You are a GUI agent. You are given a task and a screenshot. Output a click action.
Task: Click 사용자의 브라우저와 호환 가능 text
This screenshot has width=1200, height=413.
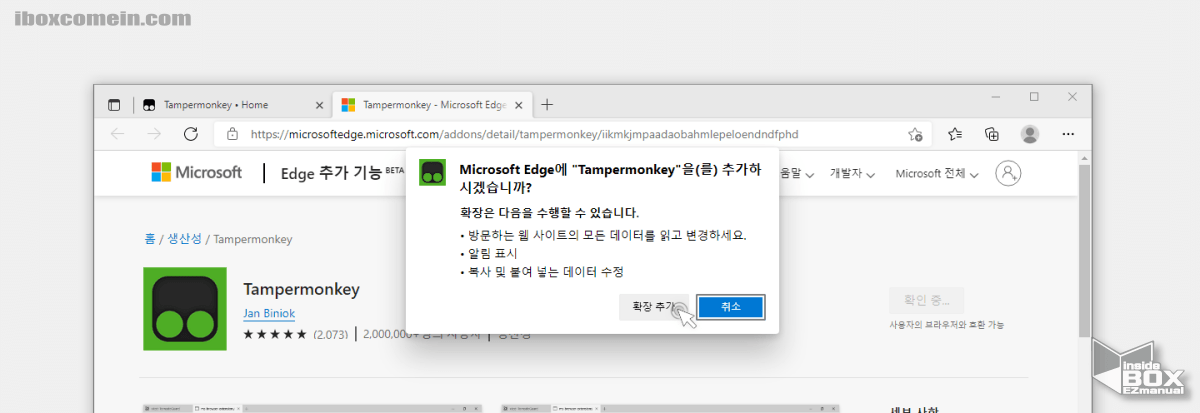(946, 325)
